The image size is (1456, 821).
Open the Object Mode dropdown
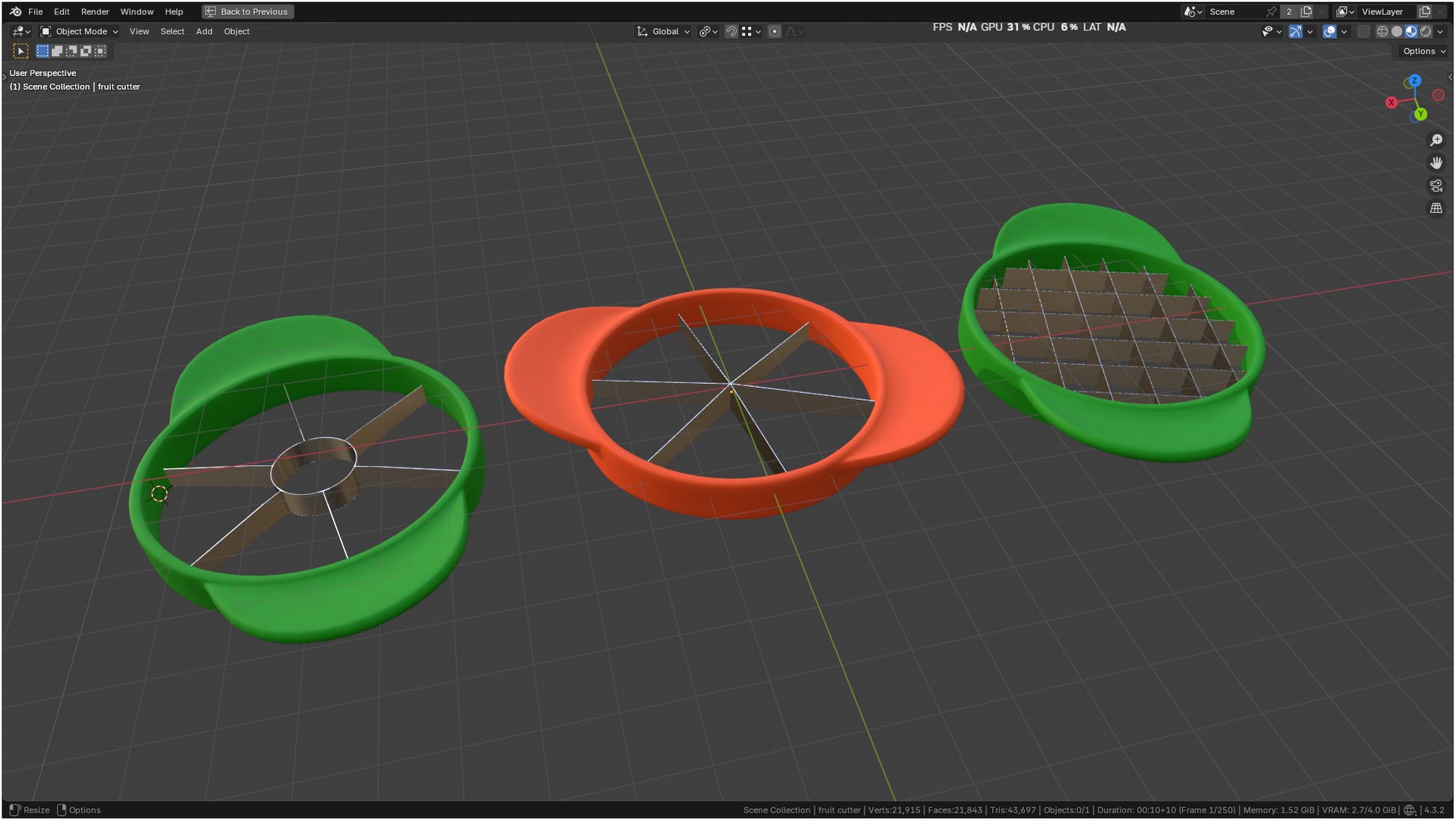pos(79,31)
